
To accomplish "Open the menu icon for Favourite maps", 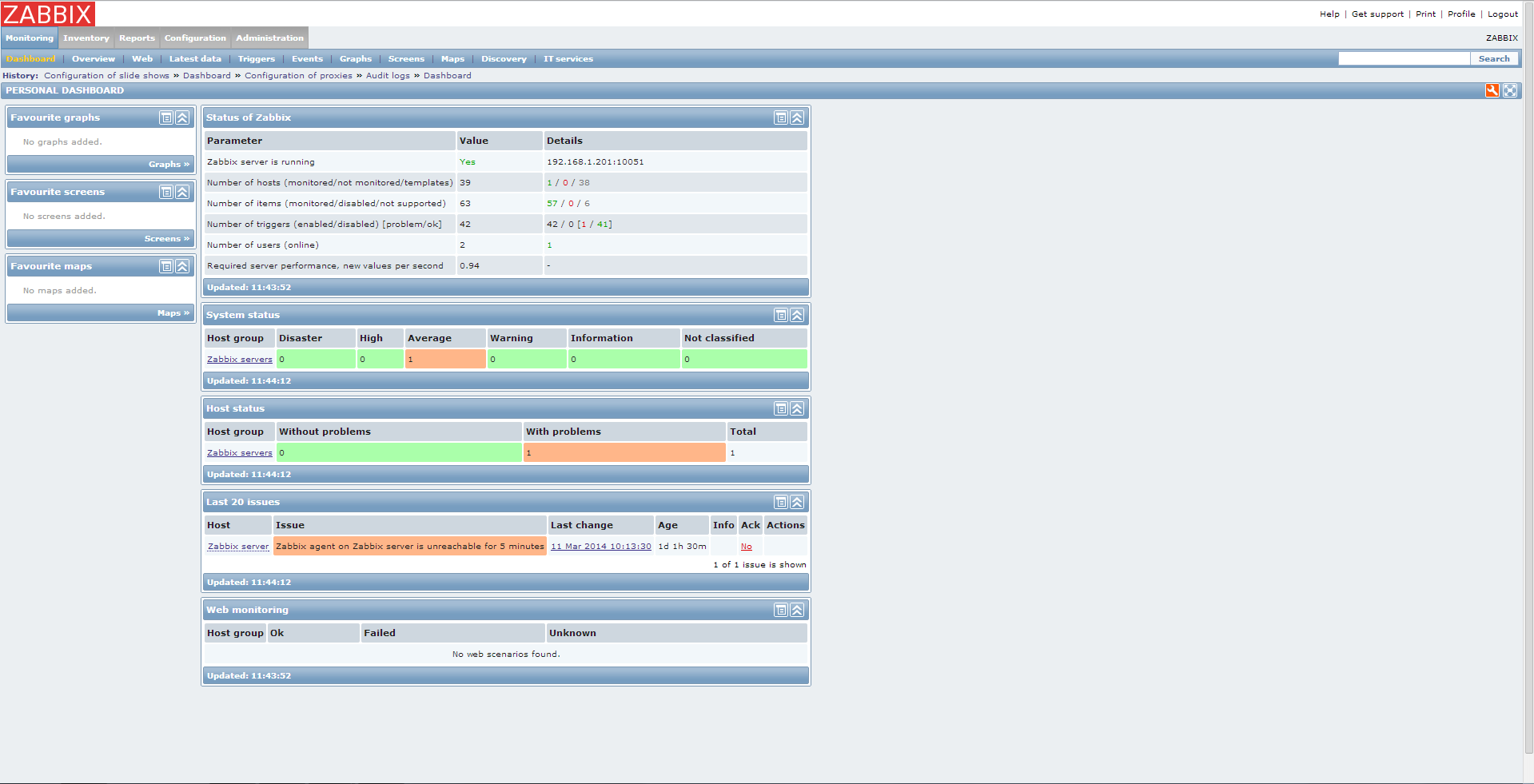I will [166, 267].
